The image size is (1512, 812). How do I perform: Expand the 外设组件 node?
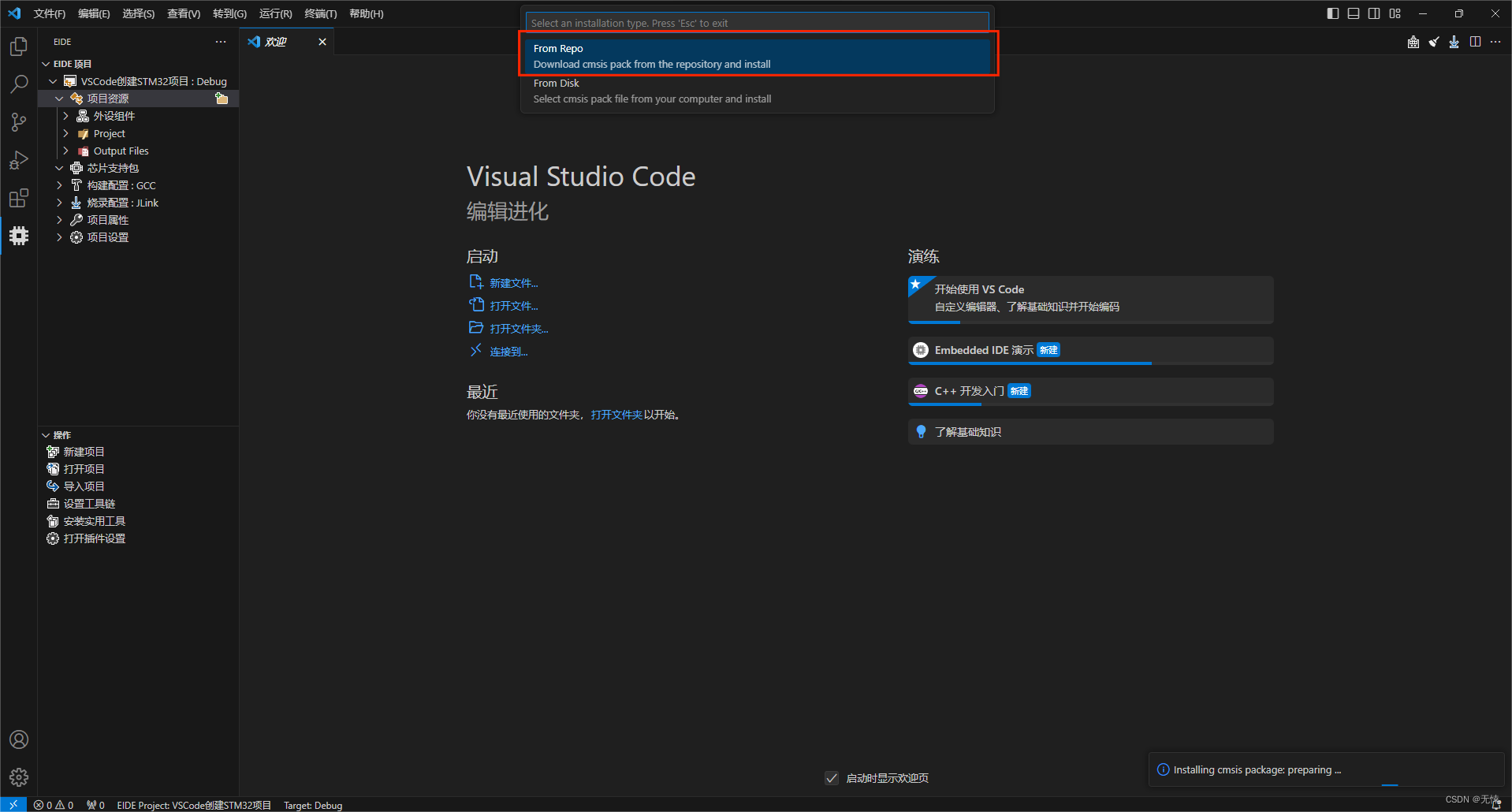[66, 116]
